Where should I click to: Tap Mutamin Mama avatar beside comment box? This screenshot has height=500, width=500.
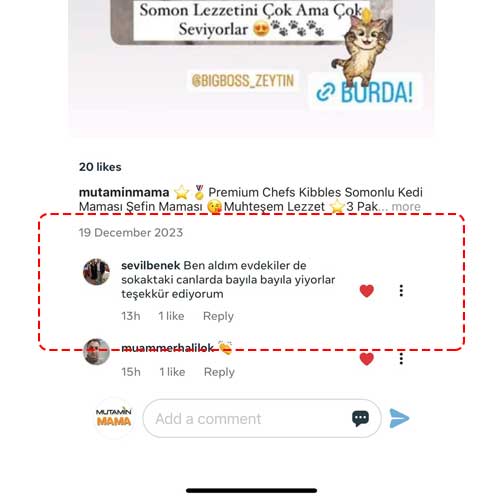click(x=114, y=418)
